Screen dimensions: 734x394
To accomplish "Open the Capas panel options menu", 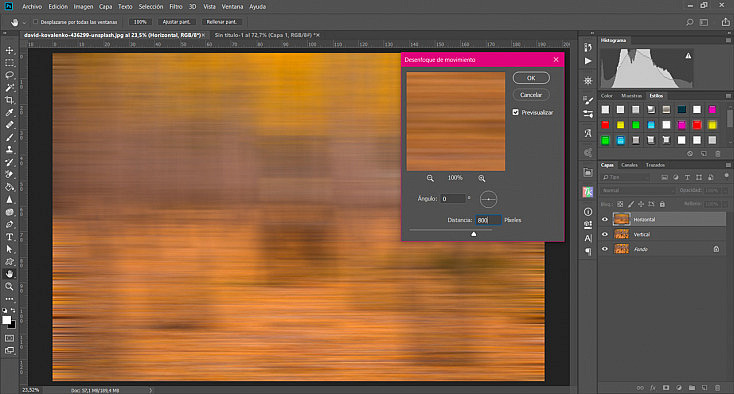I will 728,165.
